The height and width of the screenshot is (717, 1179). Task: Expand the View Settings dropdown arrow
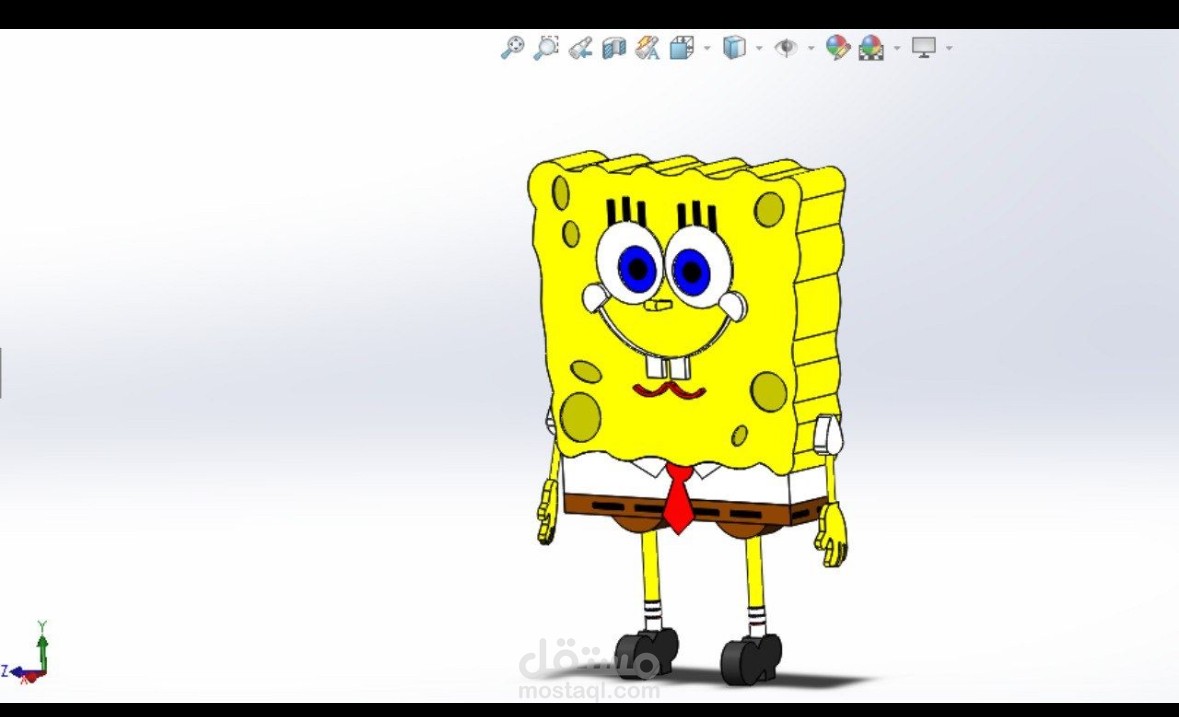click(949, 48)
